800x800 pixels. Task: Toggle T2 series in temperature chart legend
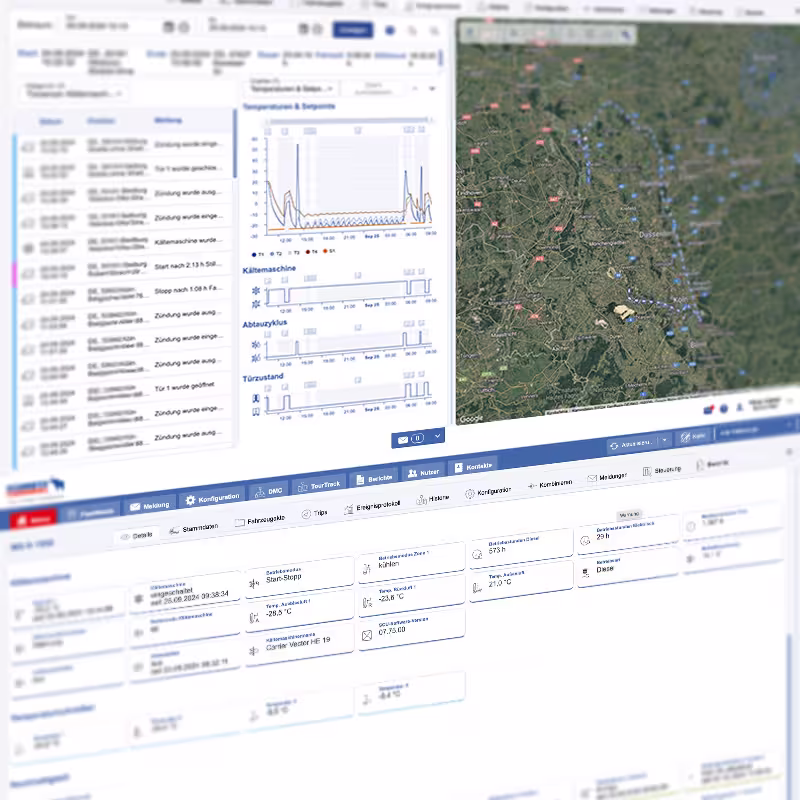pos(276,254)
